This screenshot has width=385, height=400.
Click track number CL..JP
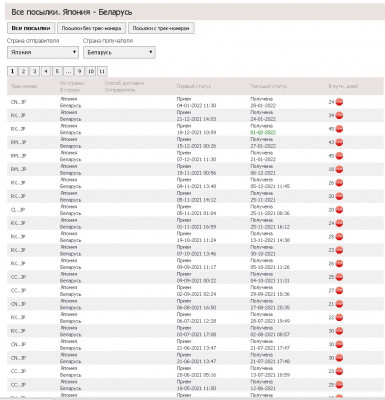[18, 210]
